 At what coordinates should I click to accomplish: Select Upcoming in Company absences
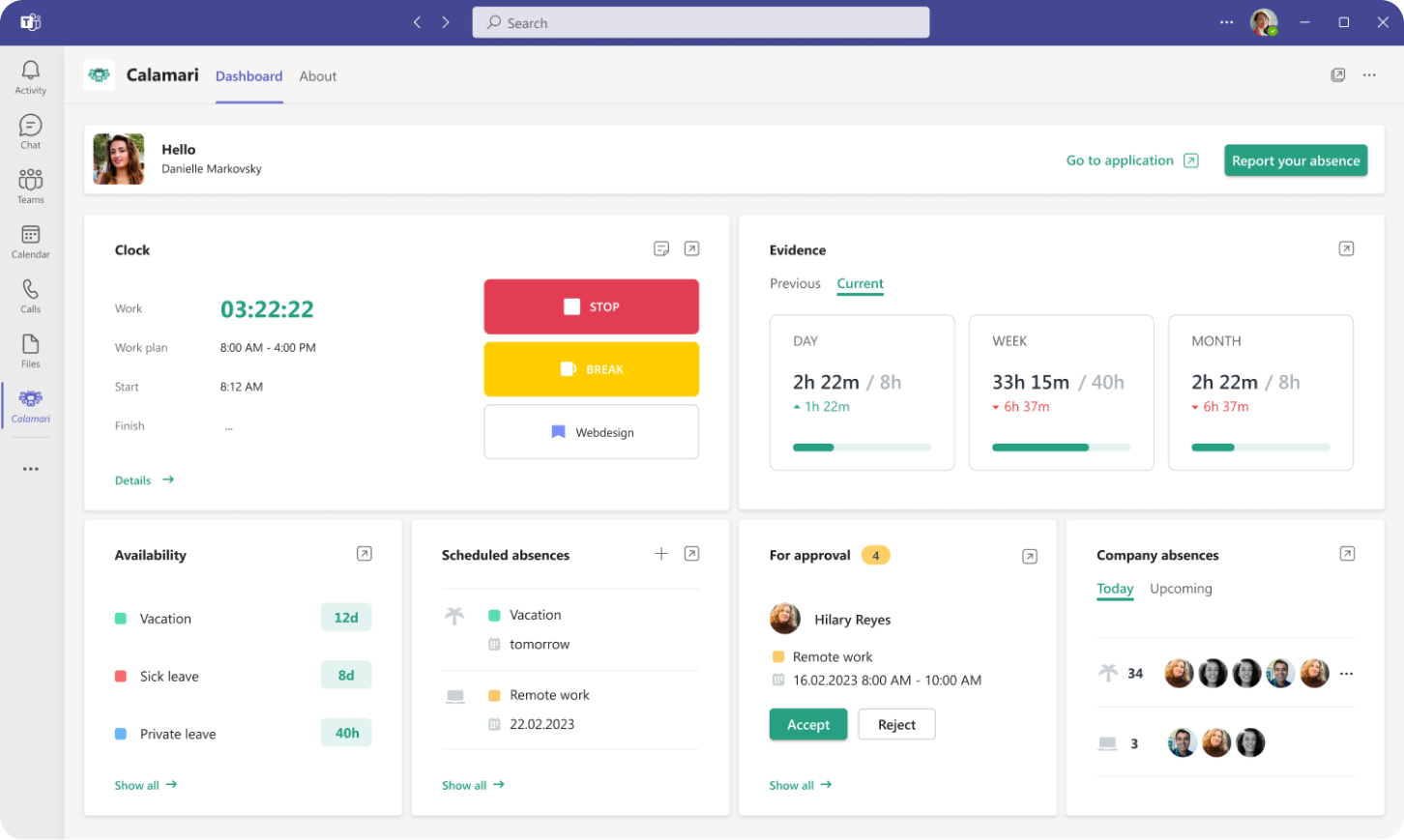[x=1181, y=589]
